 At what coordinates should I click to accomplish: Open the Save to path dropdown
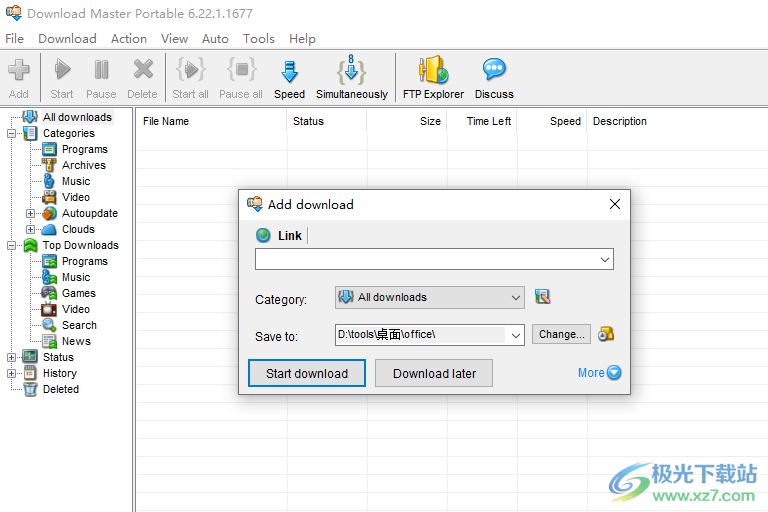click(515, 336)
